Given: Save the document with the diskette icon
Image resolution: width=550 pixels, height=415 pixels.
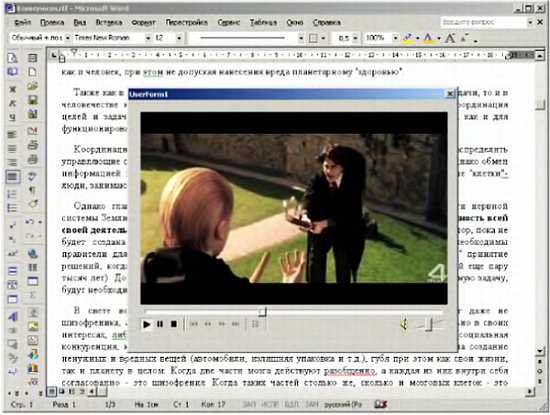Looking at the screenshot, I should 32,100.
